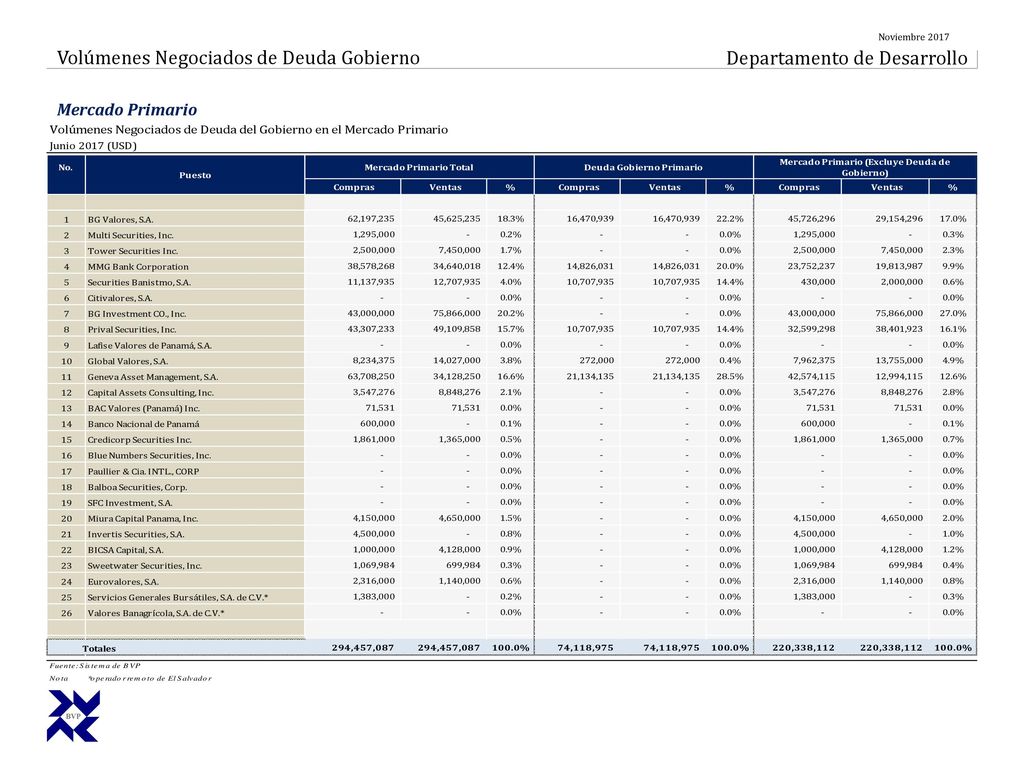
Task: Select 'Balboa Securities, Corp.' row name
Action: (137, 487)
